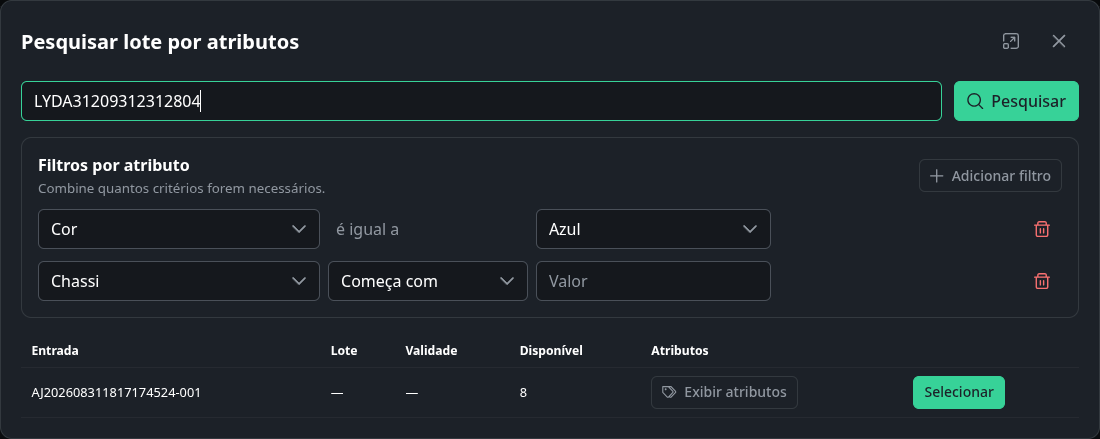Image resolution: width=1100 pixels, height=439 pixels.
Task: Click the Entrada column header
Action: pyautogui.click(x=55, y=351)
